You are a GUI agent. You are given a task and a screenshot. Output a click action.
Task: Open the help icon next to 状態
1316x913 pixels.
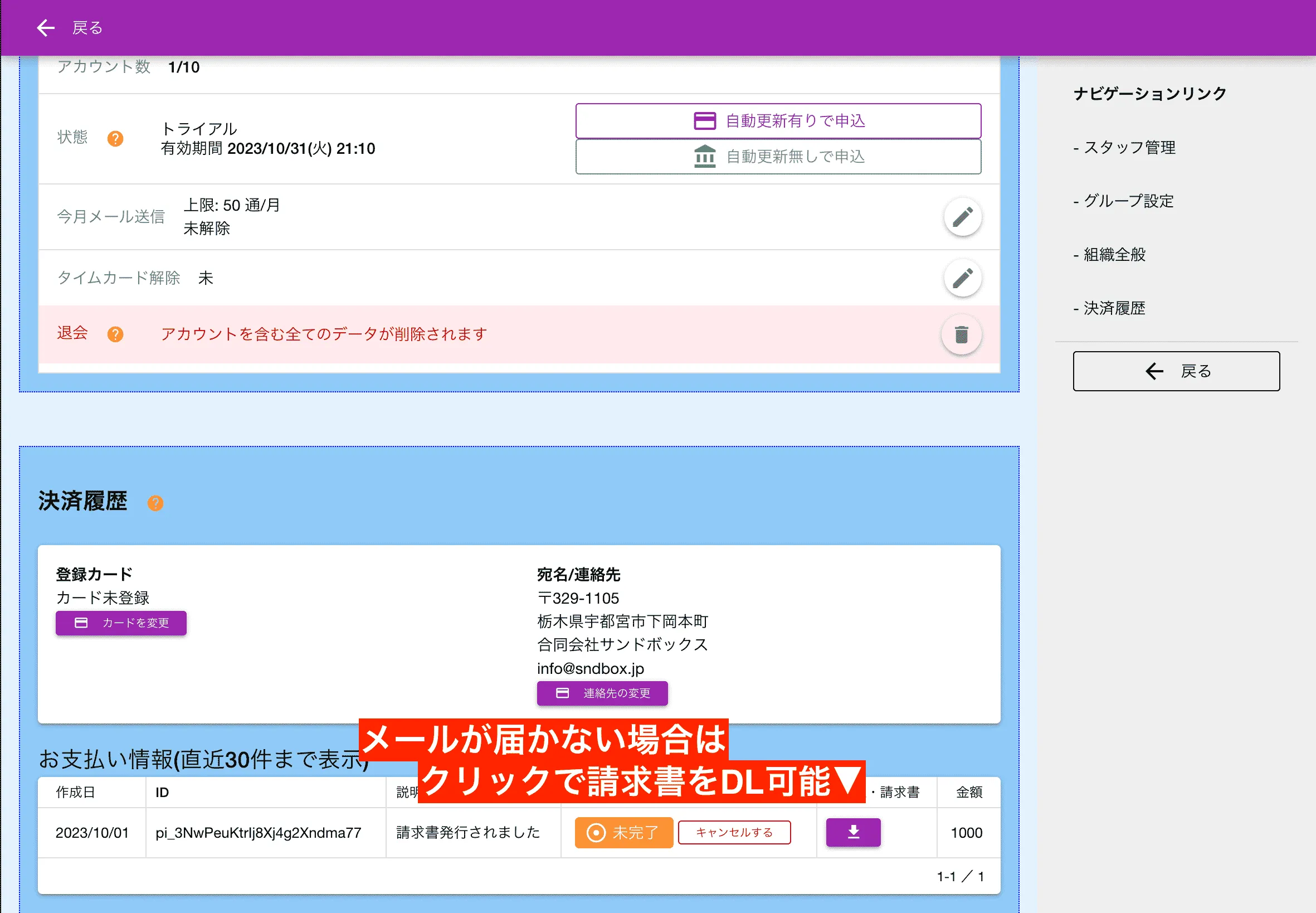pyautogui.click(x=115, y=138)
